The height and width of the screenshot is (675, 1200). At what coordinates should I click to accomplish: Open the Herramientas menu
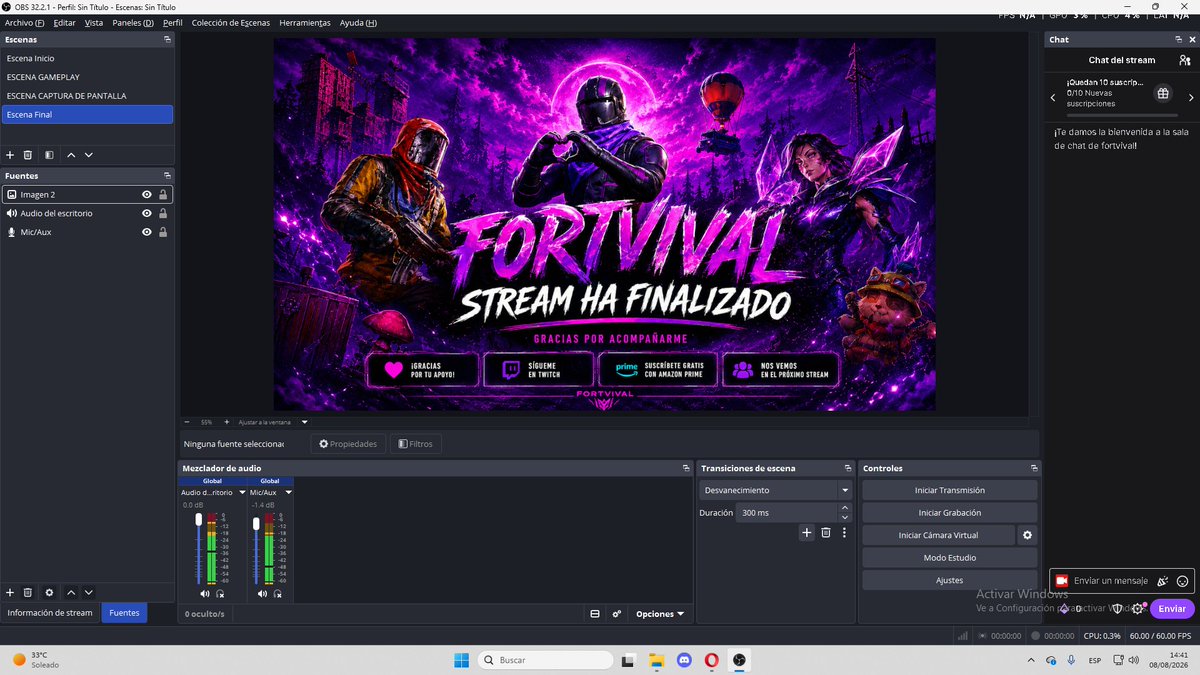(x=305, y=22)
